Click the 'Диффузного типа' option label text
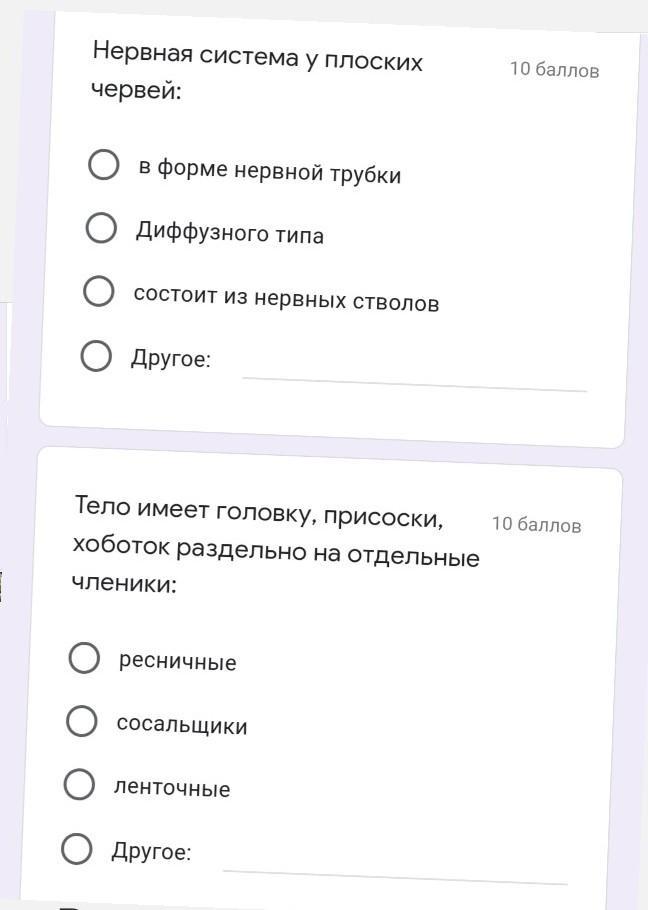This screenshot has height=910, width=648. click(x=229, y=235)
